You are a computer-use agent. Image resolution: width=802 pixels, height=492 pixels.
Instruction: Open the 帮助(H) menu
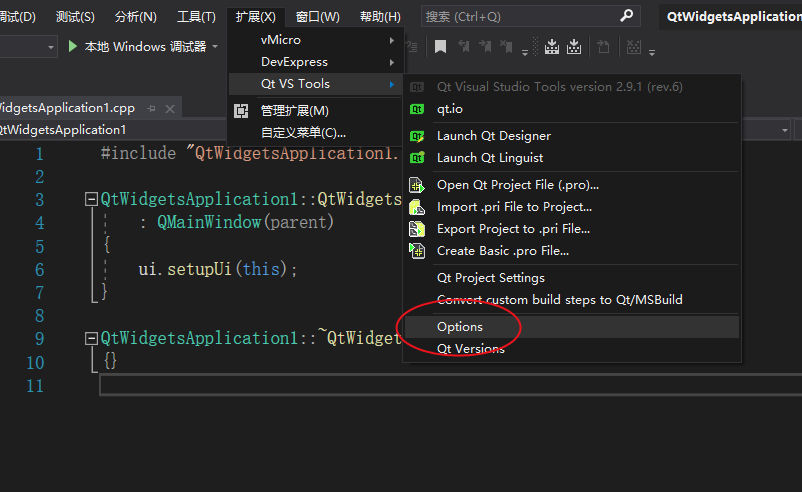tap(380, 17)
